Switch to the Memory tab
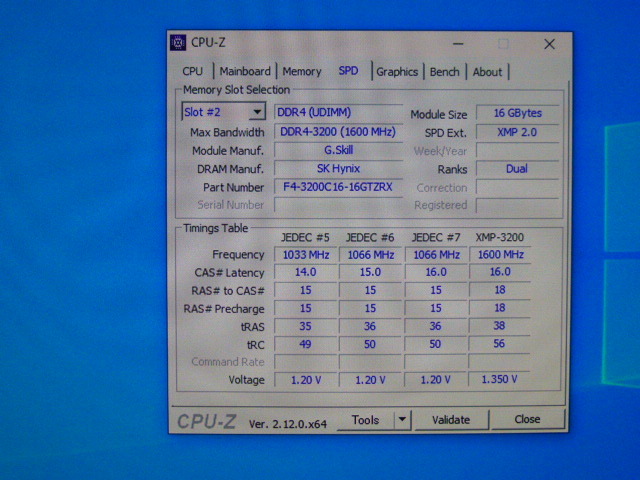This screenshot has height=480, width=640. click(302, 71)
